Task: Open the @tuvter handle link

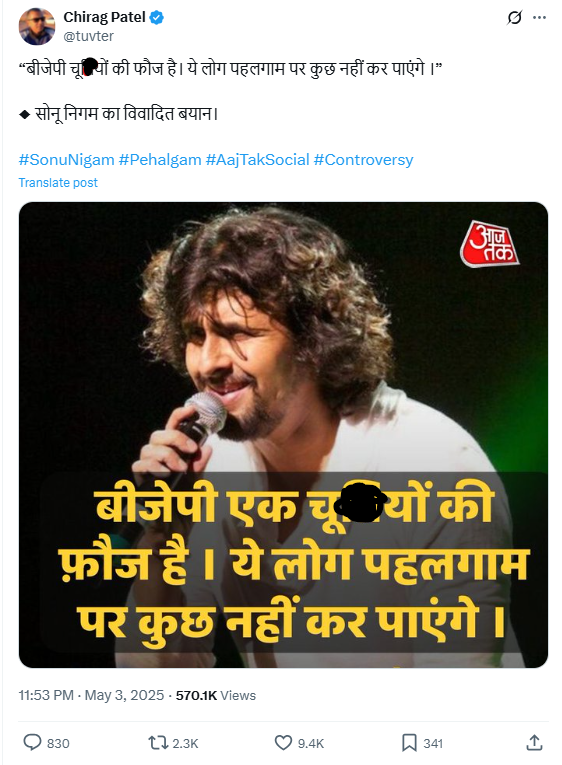Action: click(88, 36)
